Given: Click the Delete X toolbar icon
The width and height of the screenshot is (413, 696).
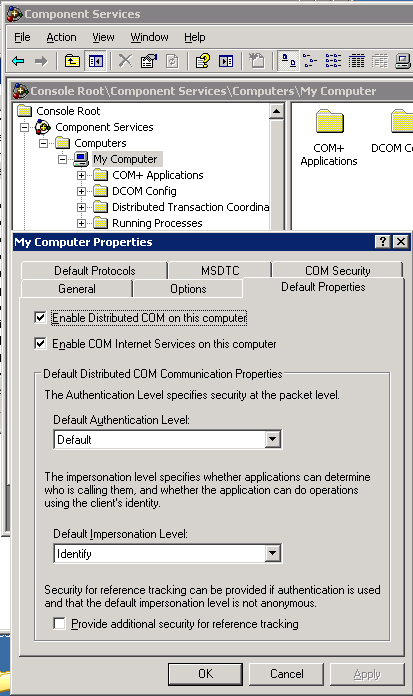Looking at the screenshot, I should pos(126,61).
